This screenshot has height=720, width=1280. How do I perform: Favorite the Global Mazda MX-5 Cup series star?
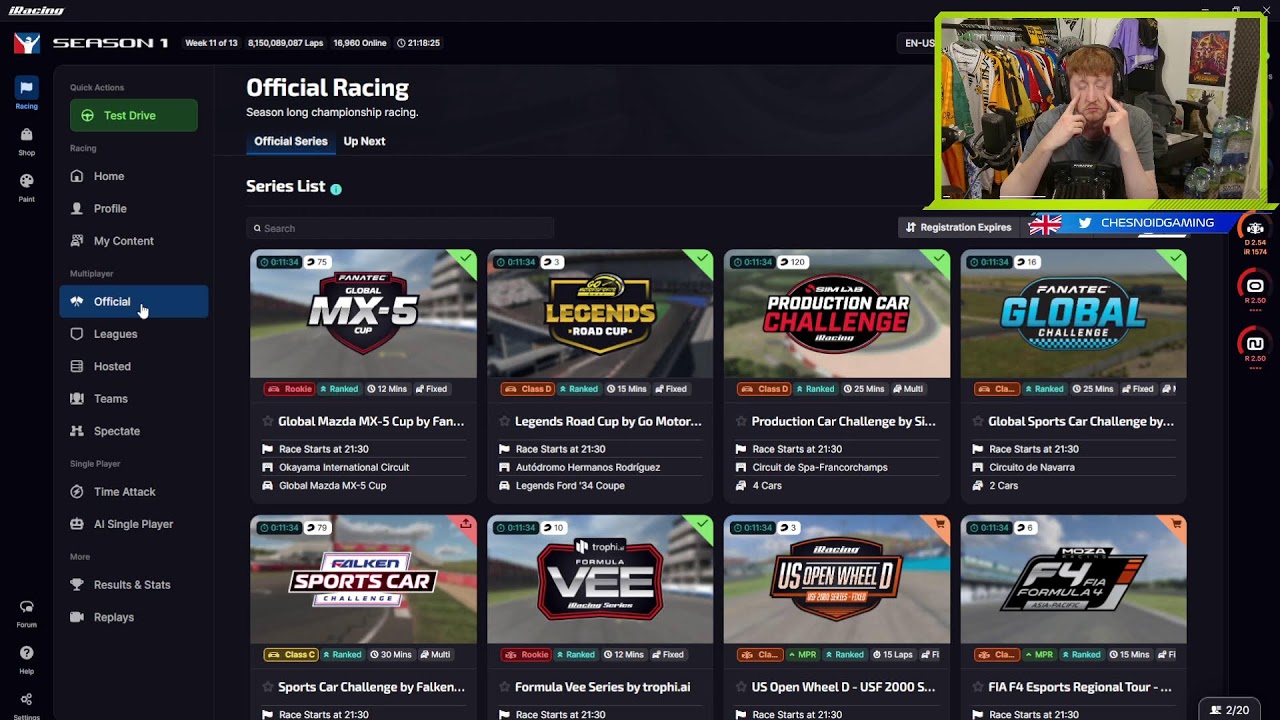[x=268, y=421]
